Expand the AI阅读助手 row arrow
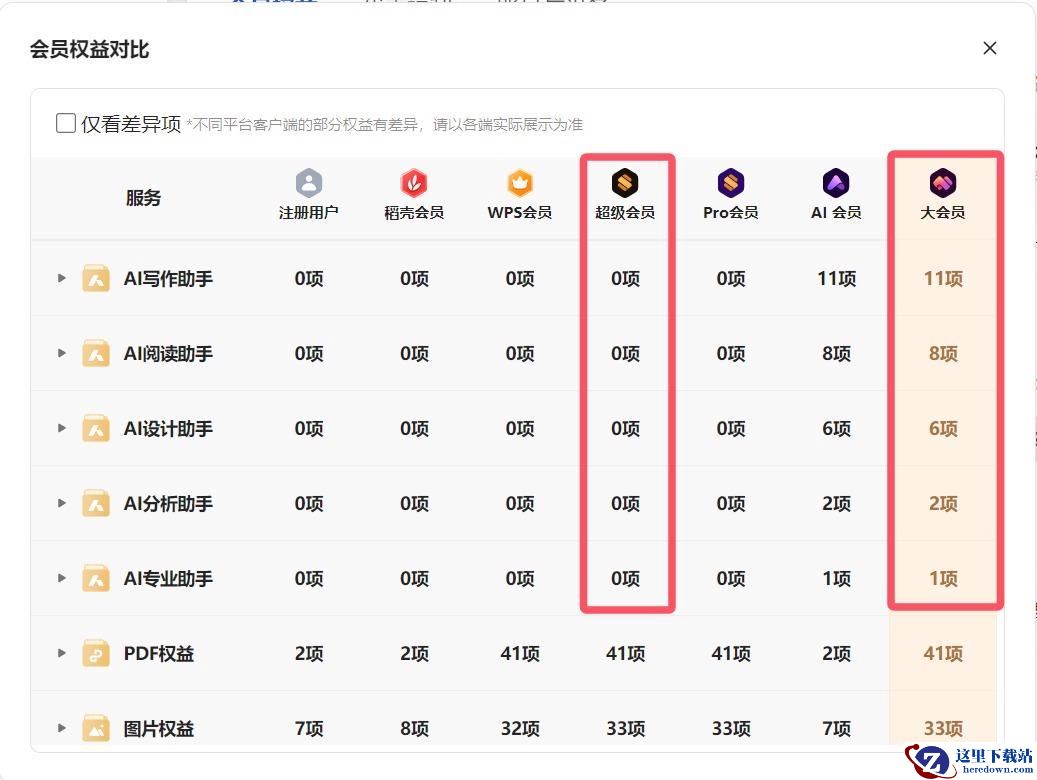 tap(62, 353)
